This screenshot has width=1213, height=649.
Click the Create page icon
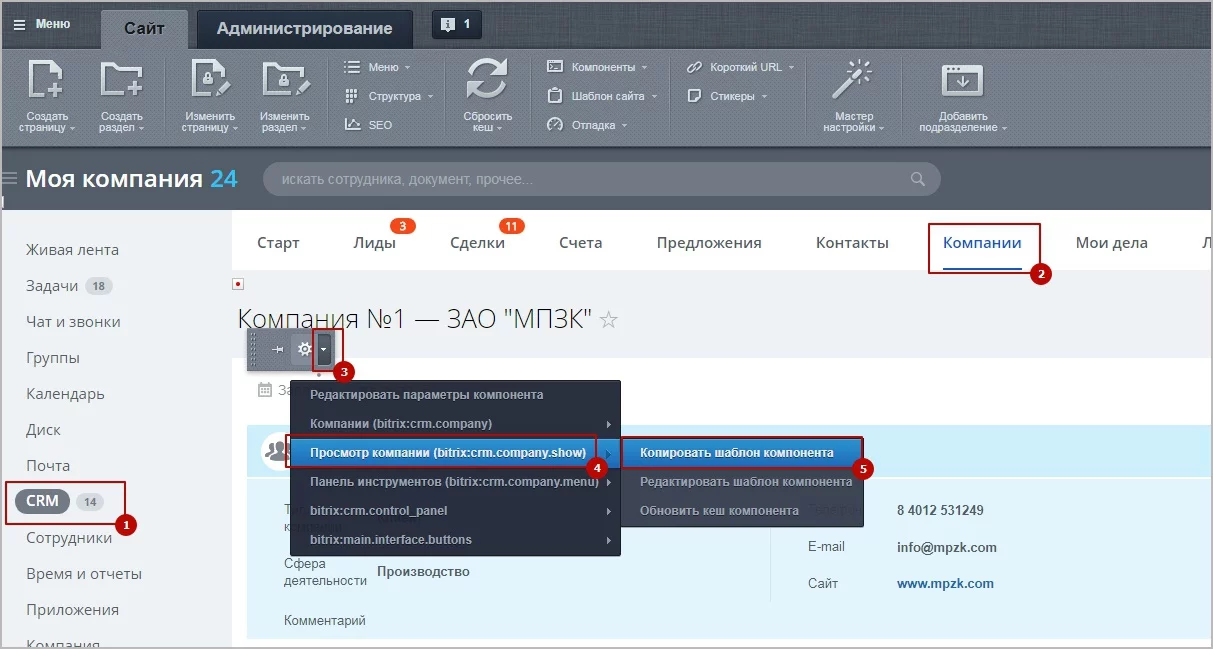pyautogui.click(x=46, y=82)
